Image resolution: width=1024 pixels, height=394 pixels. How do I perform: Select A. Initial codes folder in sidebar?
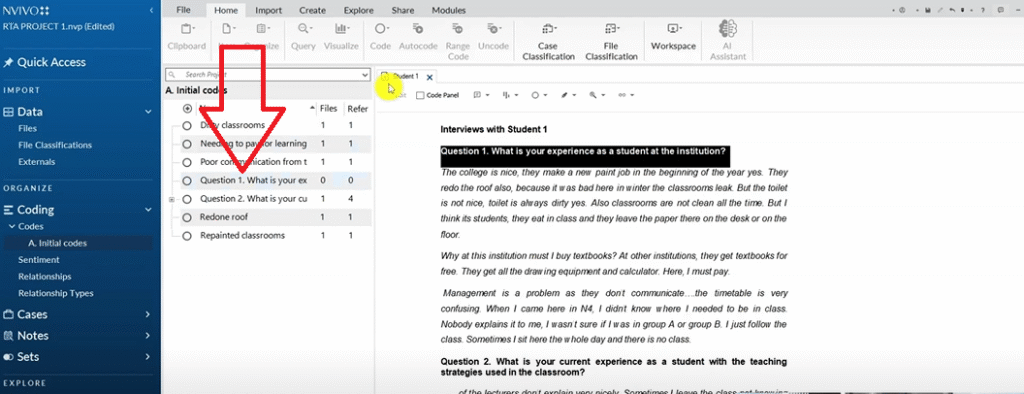click(57, 243)
